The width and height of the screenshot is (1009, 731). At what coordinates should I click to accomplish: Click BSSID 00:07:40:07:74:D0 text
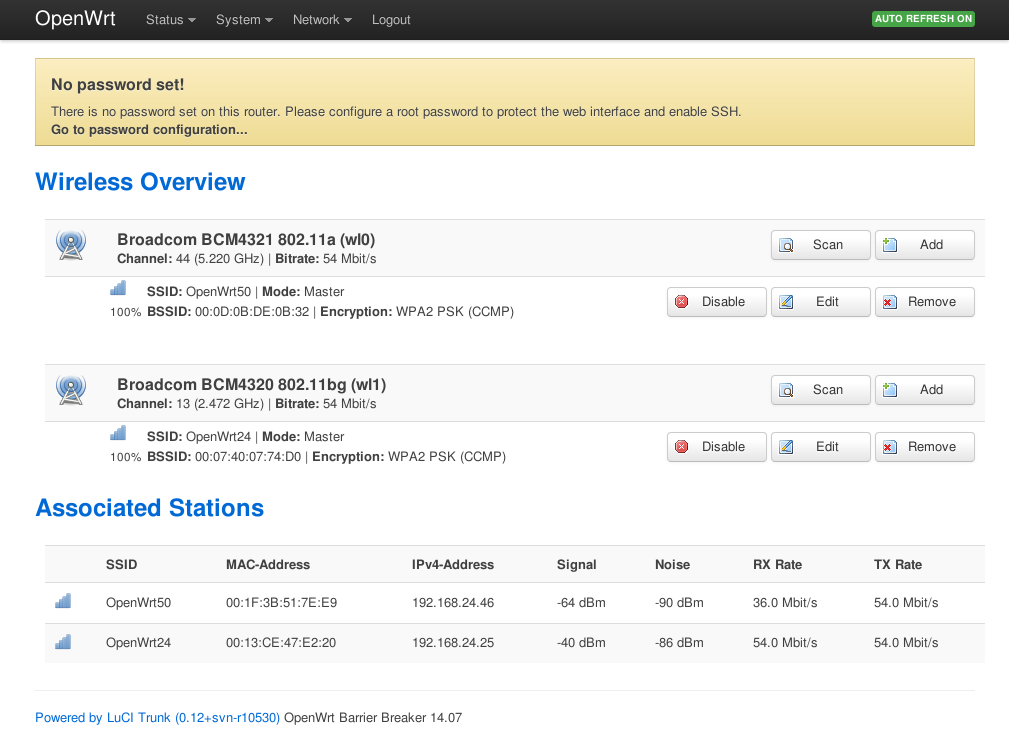point(224,456)
